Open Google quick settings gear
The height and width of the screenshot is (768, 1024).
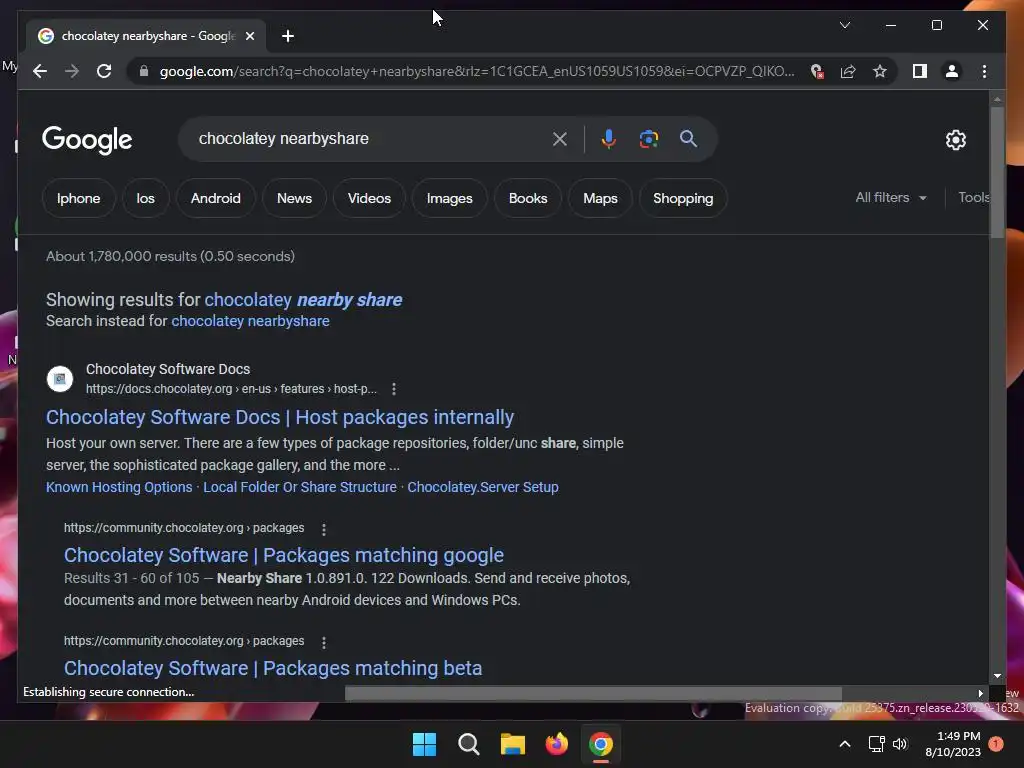(955, 140)
